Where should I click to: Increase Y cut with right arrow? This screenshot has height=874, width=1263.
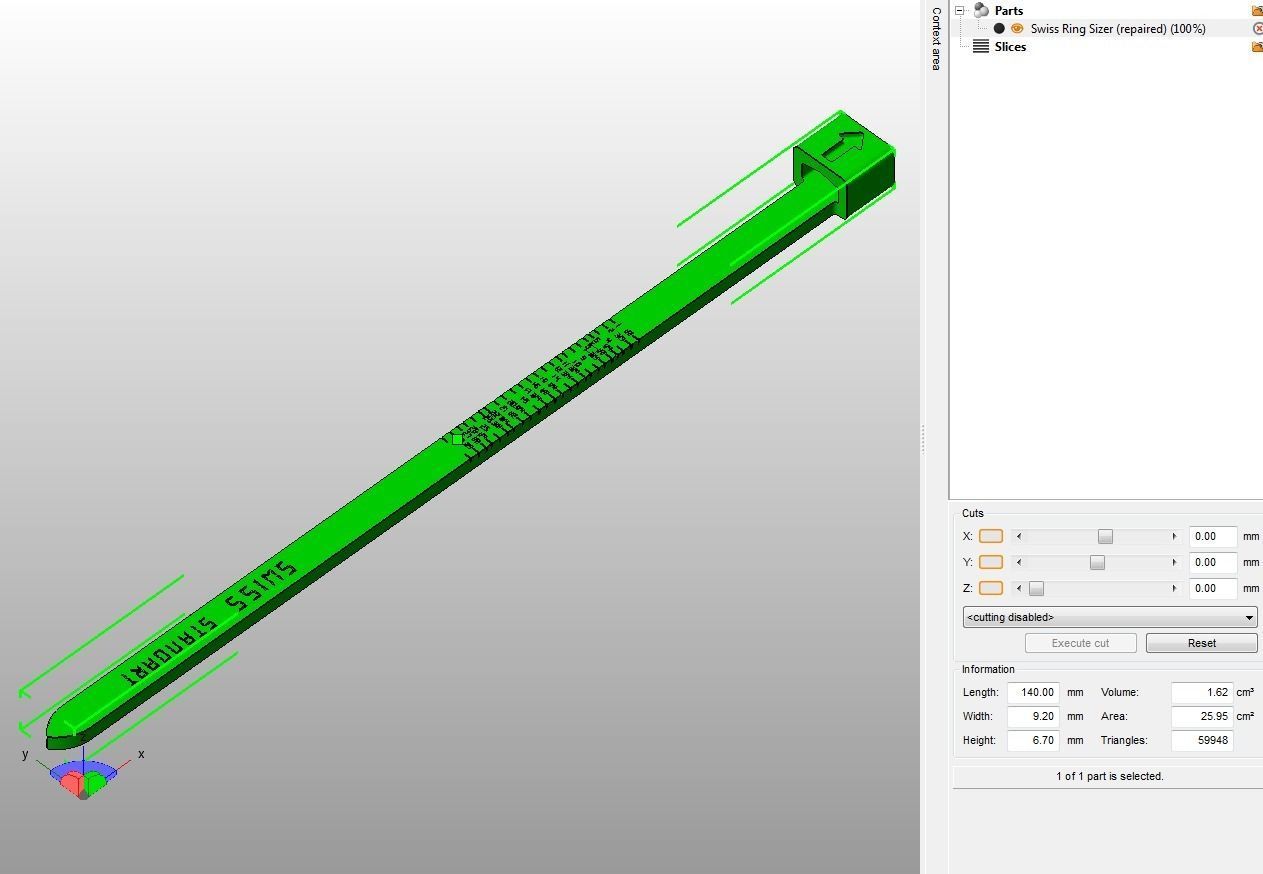point(1174,562)
